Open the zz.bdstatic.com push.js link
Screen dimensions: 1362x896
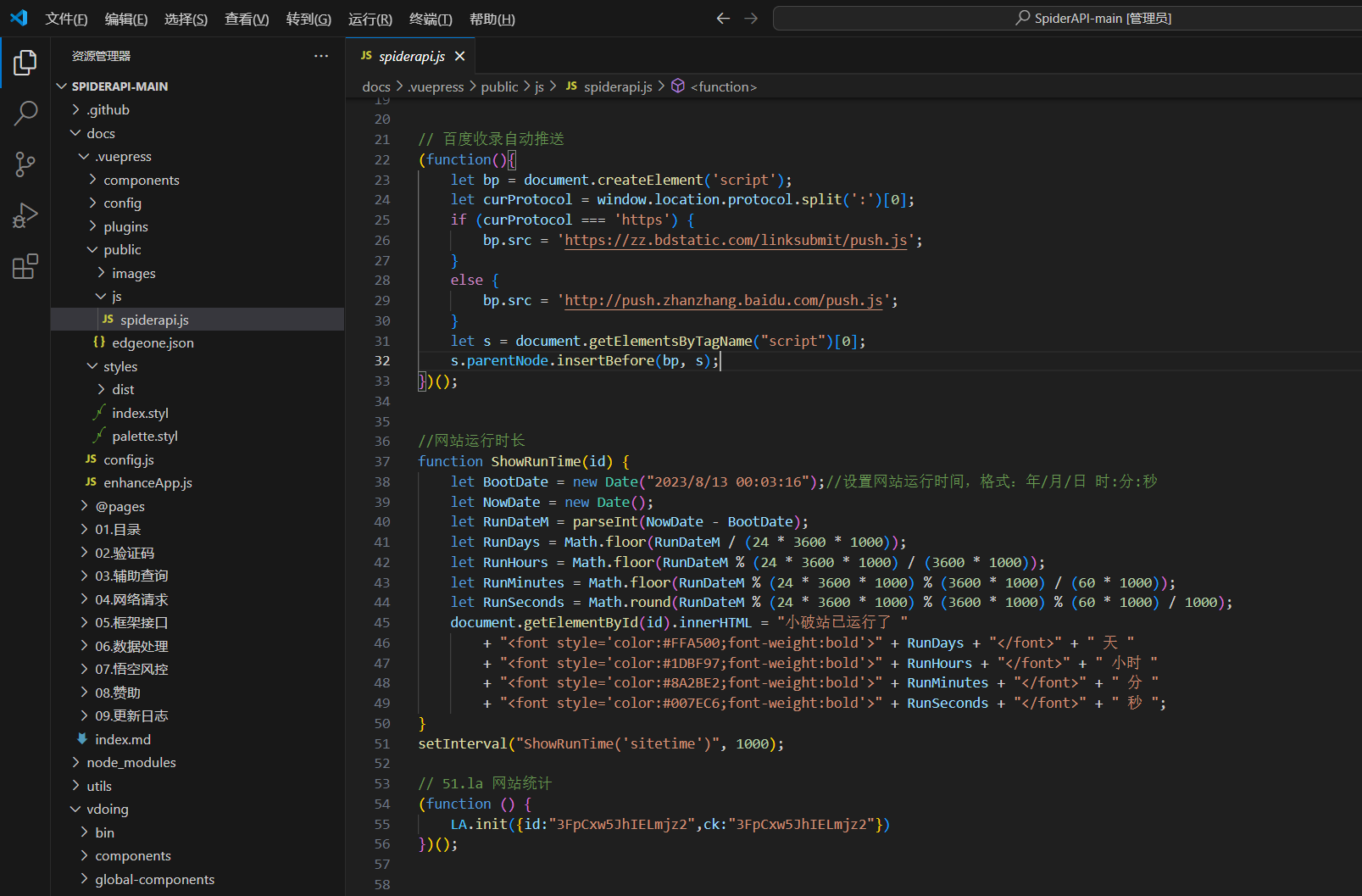[737, 240]
